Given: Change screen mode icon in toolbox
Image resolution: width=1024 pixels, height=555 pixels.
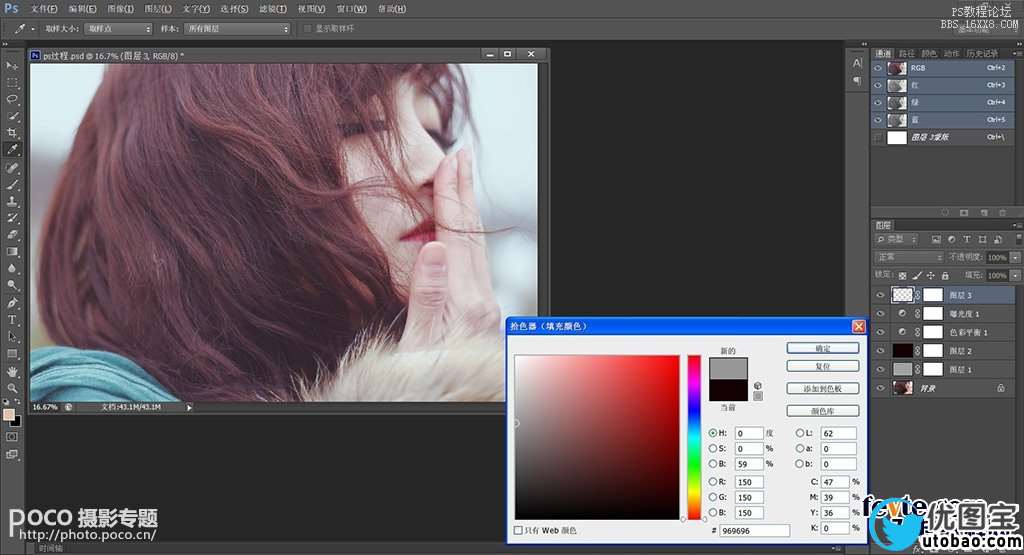Looking at the screenshot, I should point(12,454).
